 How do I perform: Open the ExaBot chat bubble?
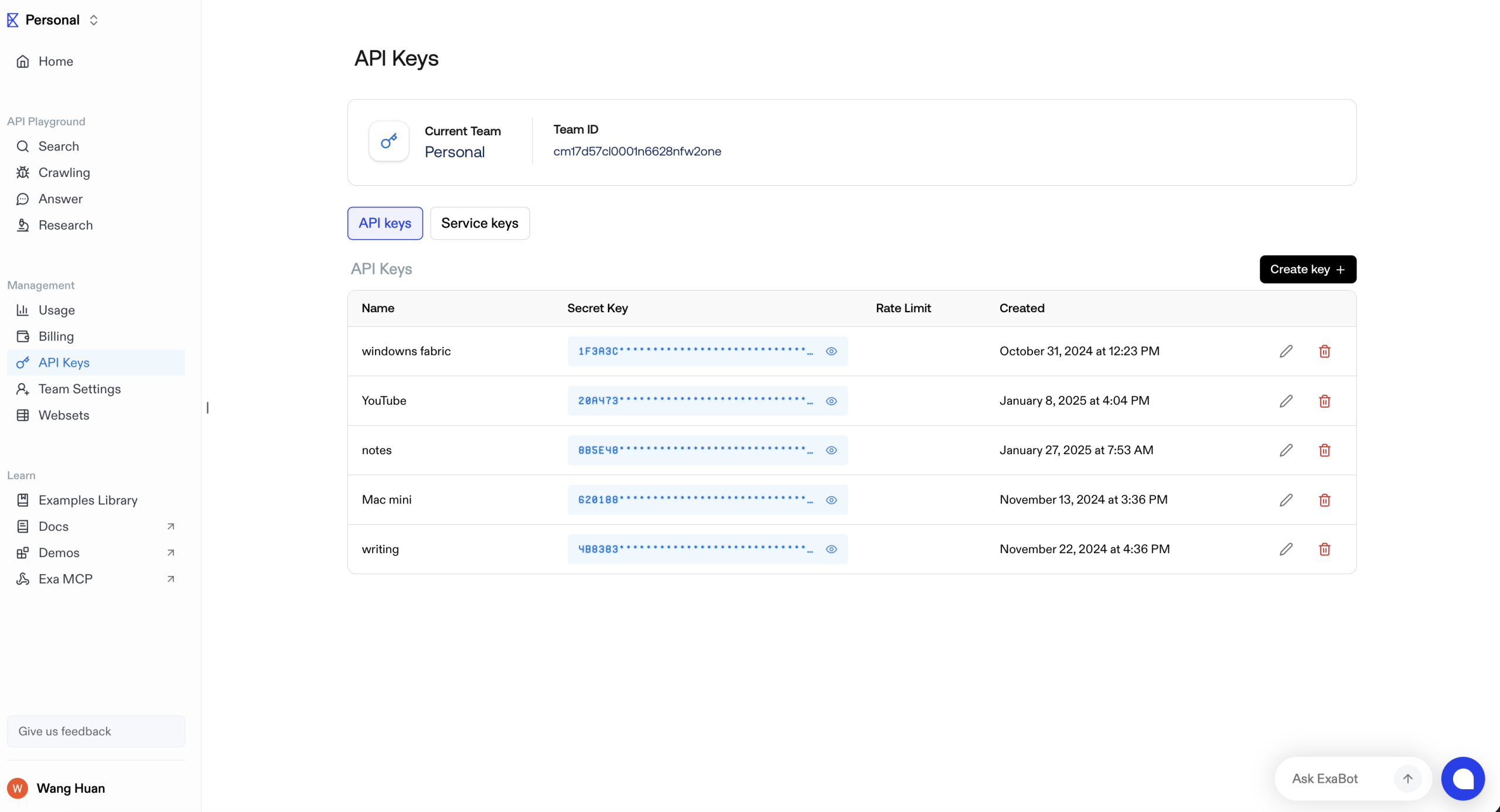point(1462,779)
